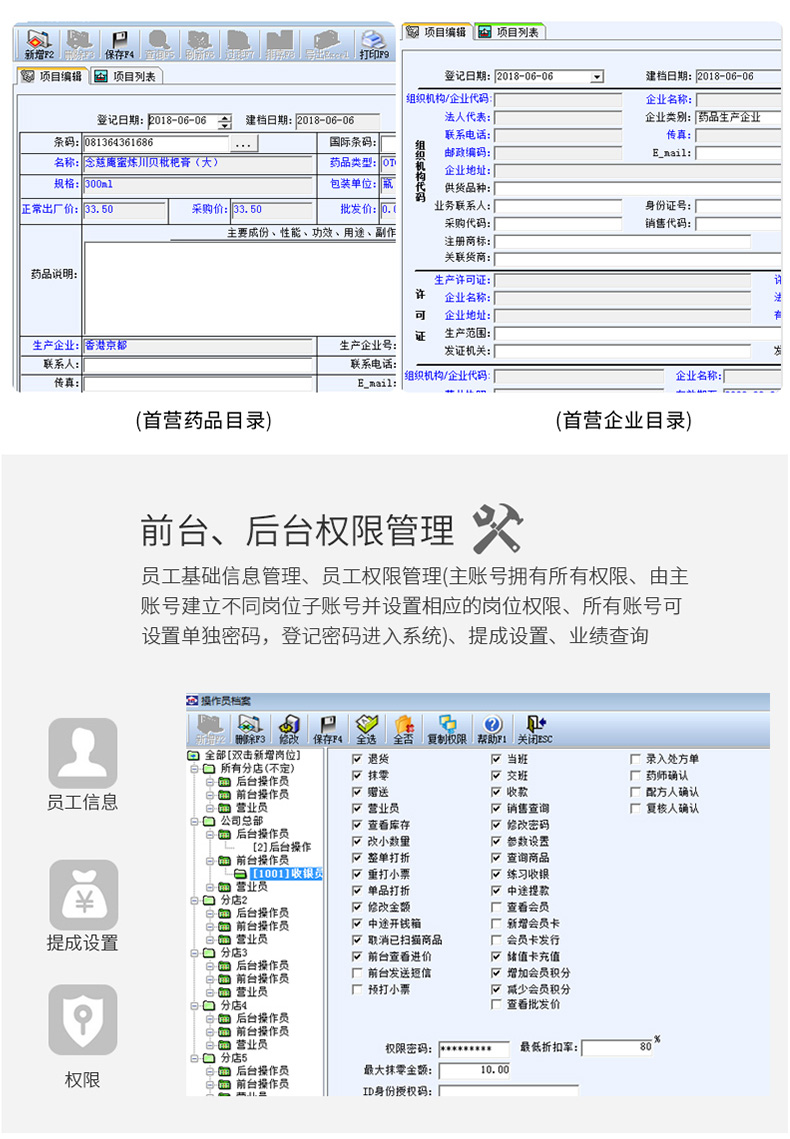Viewport: 790px width, 1139px height.
Task: Collapse the 分店2 tree node
Action: coord(195,900)
